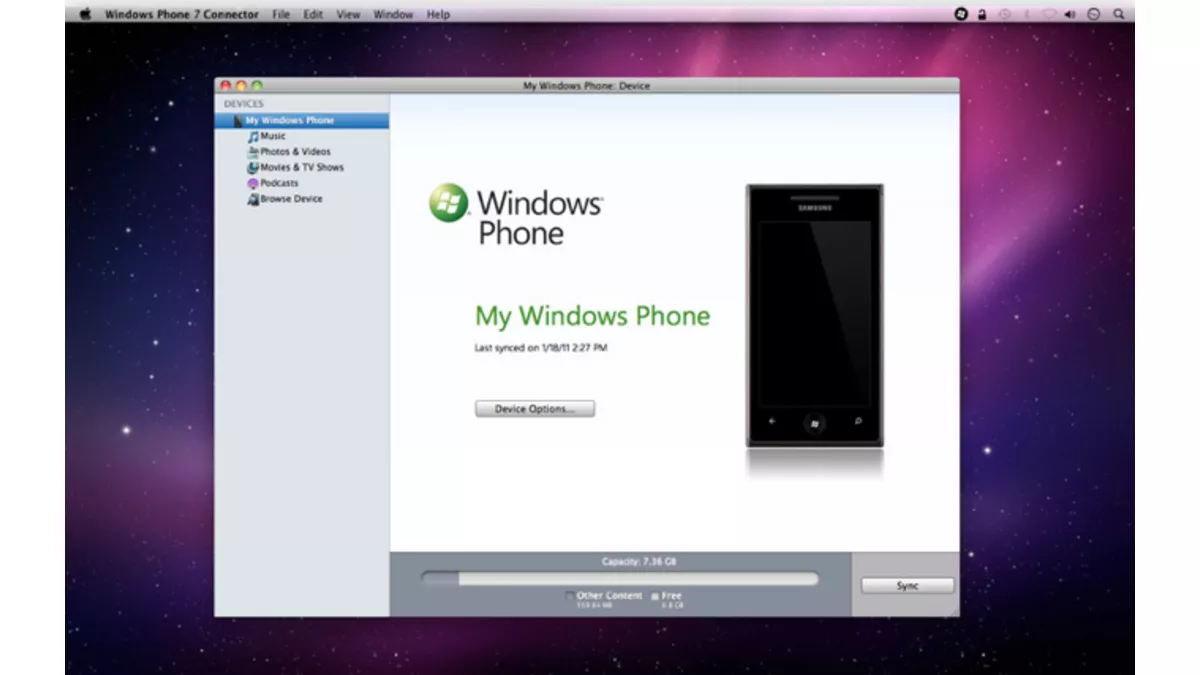Select the Music icon in the sidebar

pyautogui.click(x=254, y=135)
